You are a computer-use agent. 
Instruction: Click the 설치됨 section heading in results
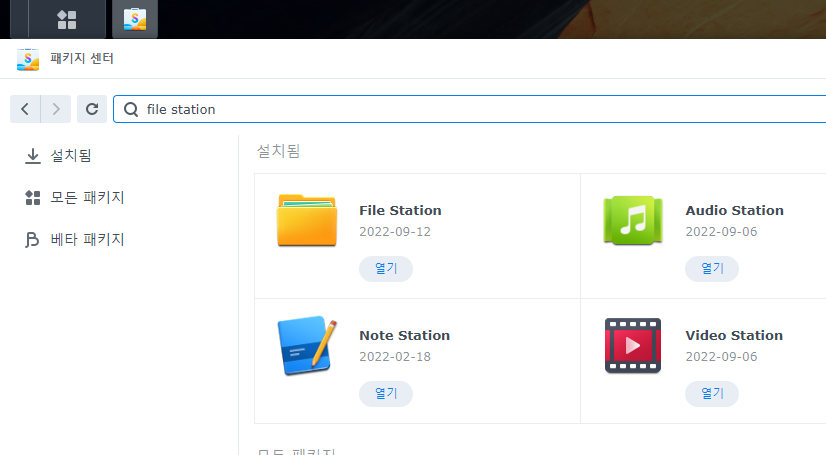(x=278, y=151)
